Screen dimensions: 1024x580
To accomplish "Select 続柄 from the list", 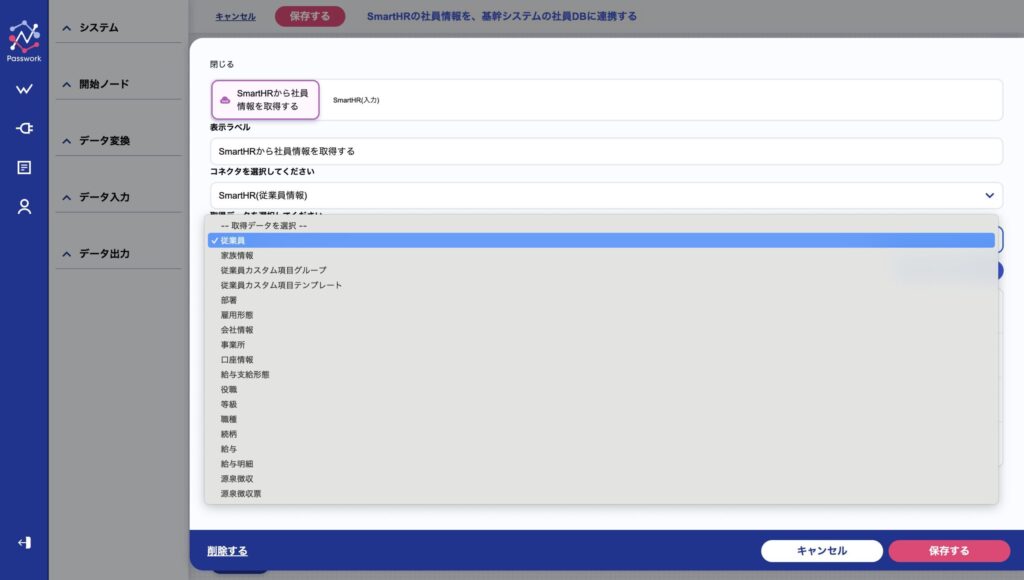I will (x=601, y=434).
